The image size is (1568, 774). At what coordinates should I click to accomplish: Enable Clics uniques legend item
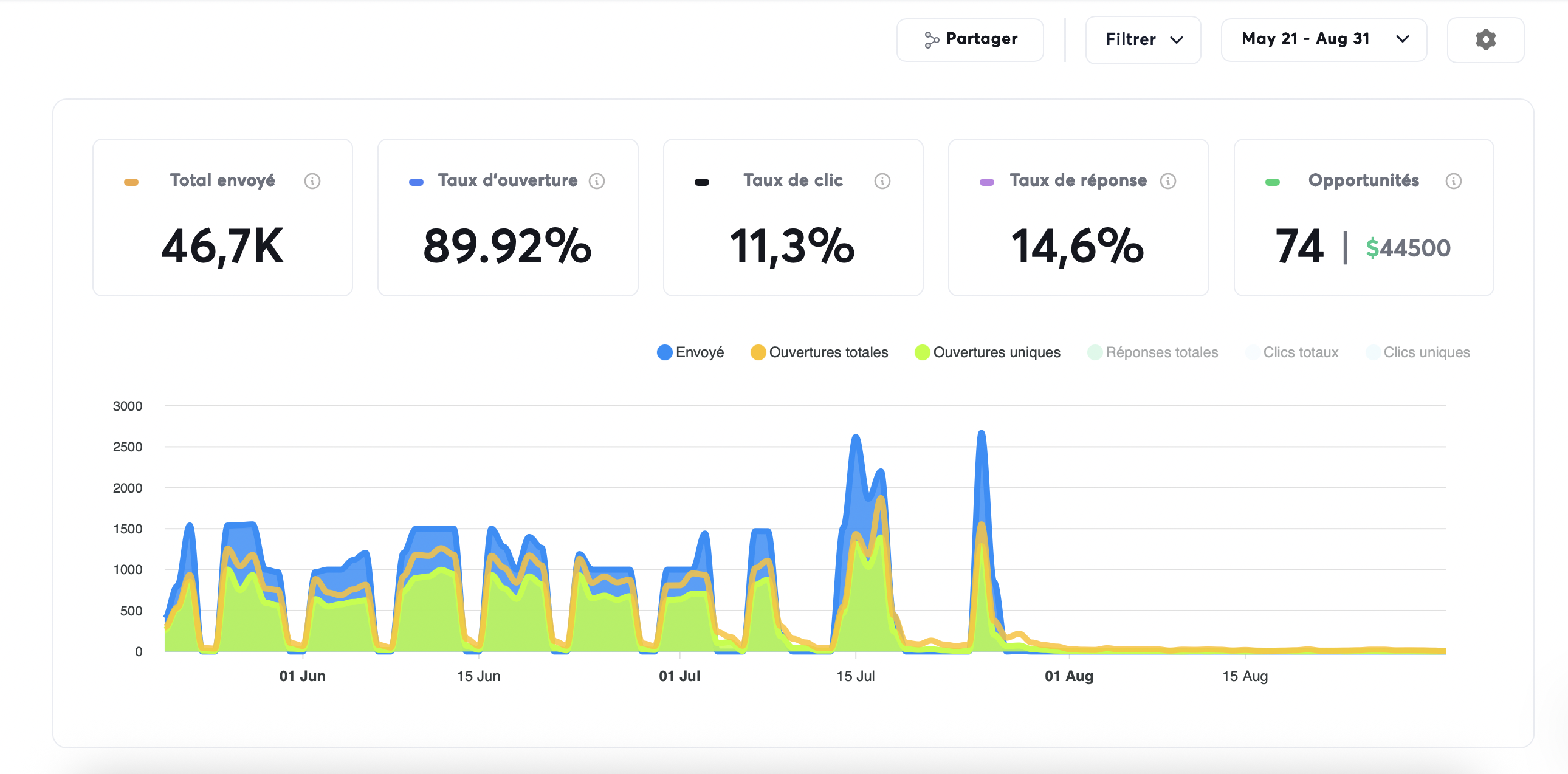pyautogui.click(x=1418, y=352)
